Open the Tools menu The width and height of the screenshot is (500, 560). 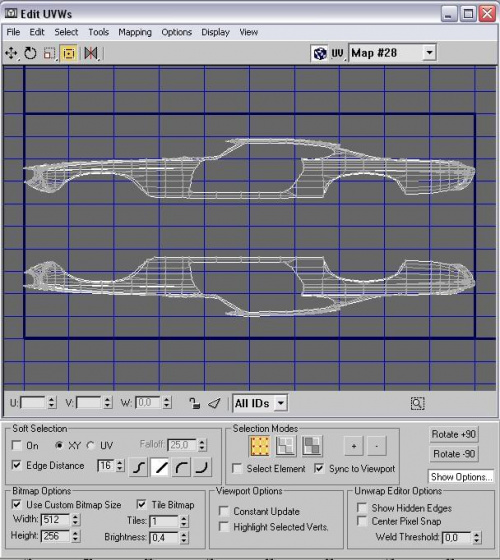(x=99, y=32)
